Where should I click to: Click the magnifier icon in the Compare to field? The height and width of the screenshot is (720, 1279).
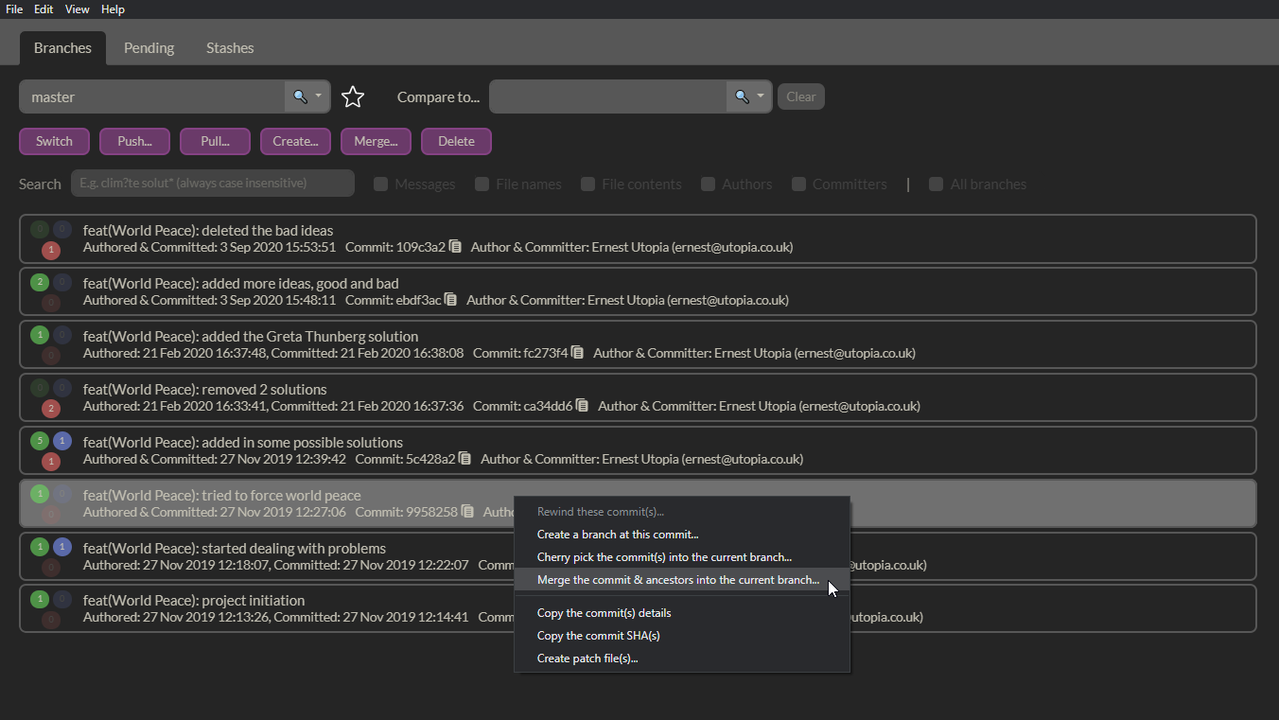click(741, 97)
